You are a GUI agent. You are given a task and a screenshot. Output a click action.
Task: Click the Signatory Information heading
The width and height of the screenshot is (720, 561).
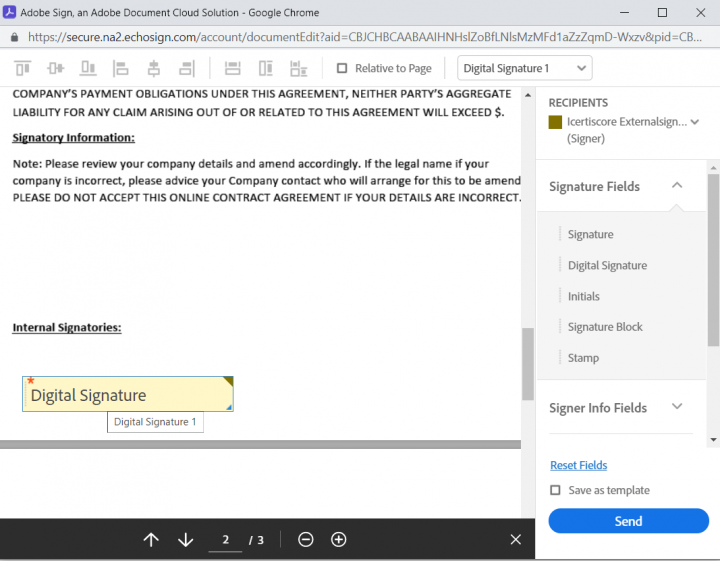(73, 138)
